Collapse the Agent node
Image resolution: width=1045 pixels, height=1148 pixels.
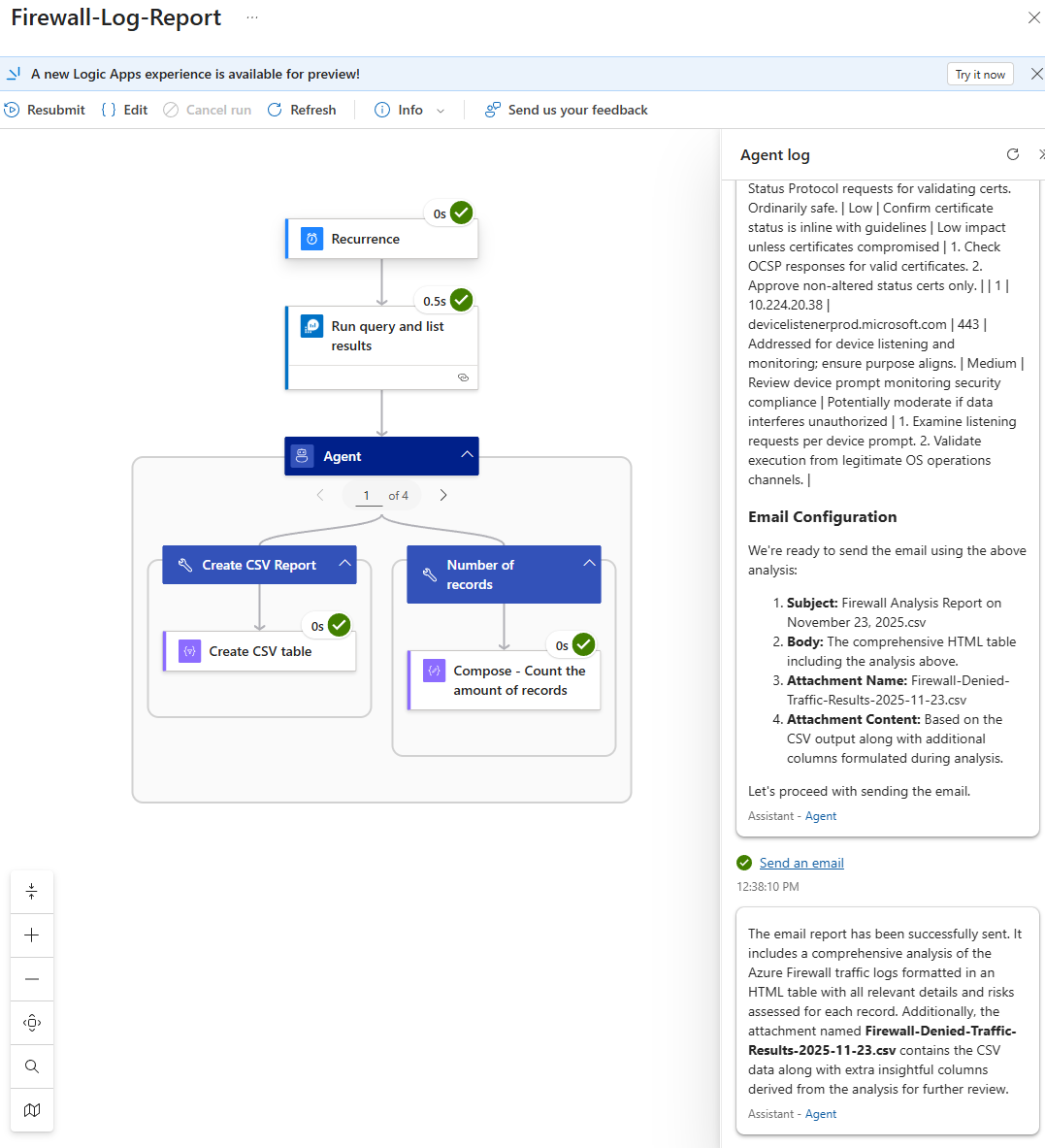click(467, 455)
